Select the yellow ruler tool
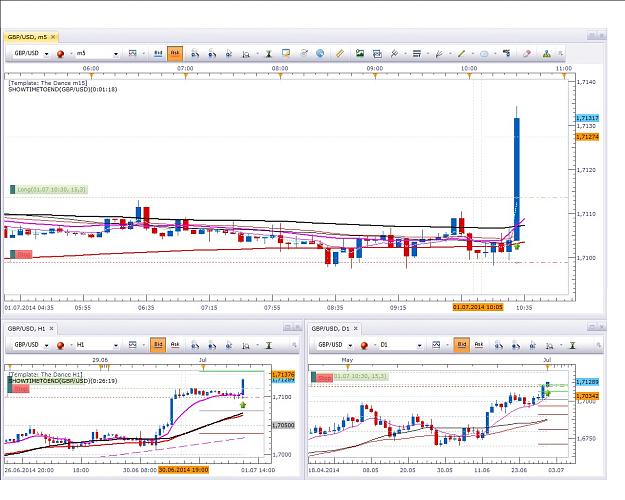This screenshot has width=625, height=500. pyautogui.click(x=339, y=53)
